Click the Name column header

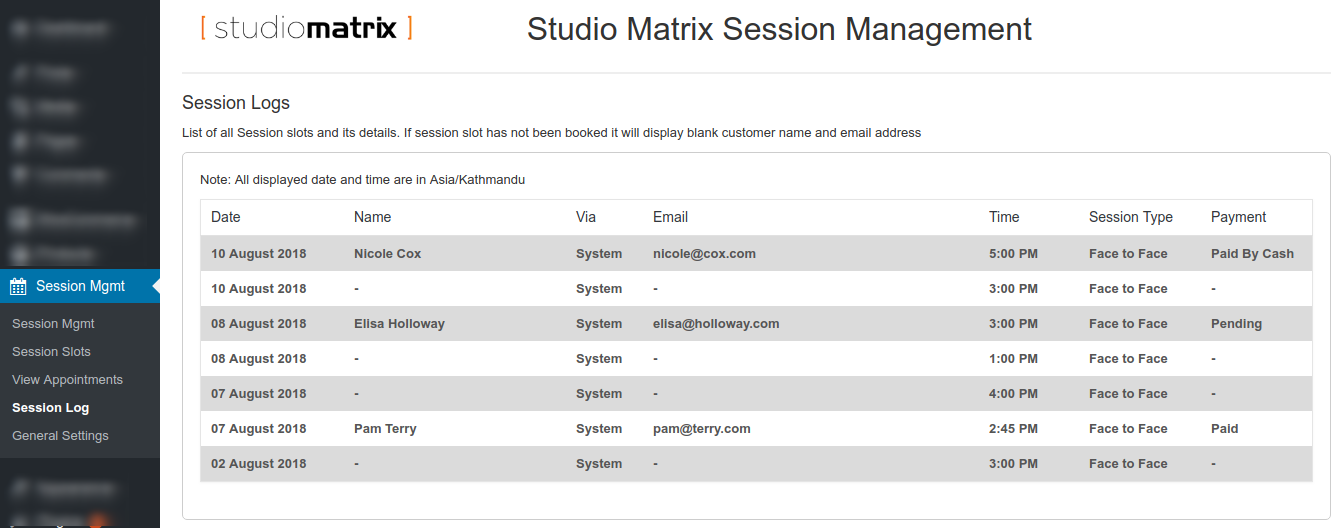[x=372, y=217]
